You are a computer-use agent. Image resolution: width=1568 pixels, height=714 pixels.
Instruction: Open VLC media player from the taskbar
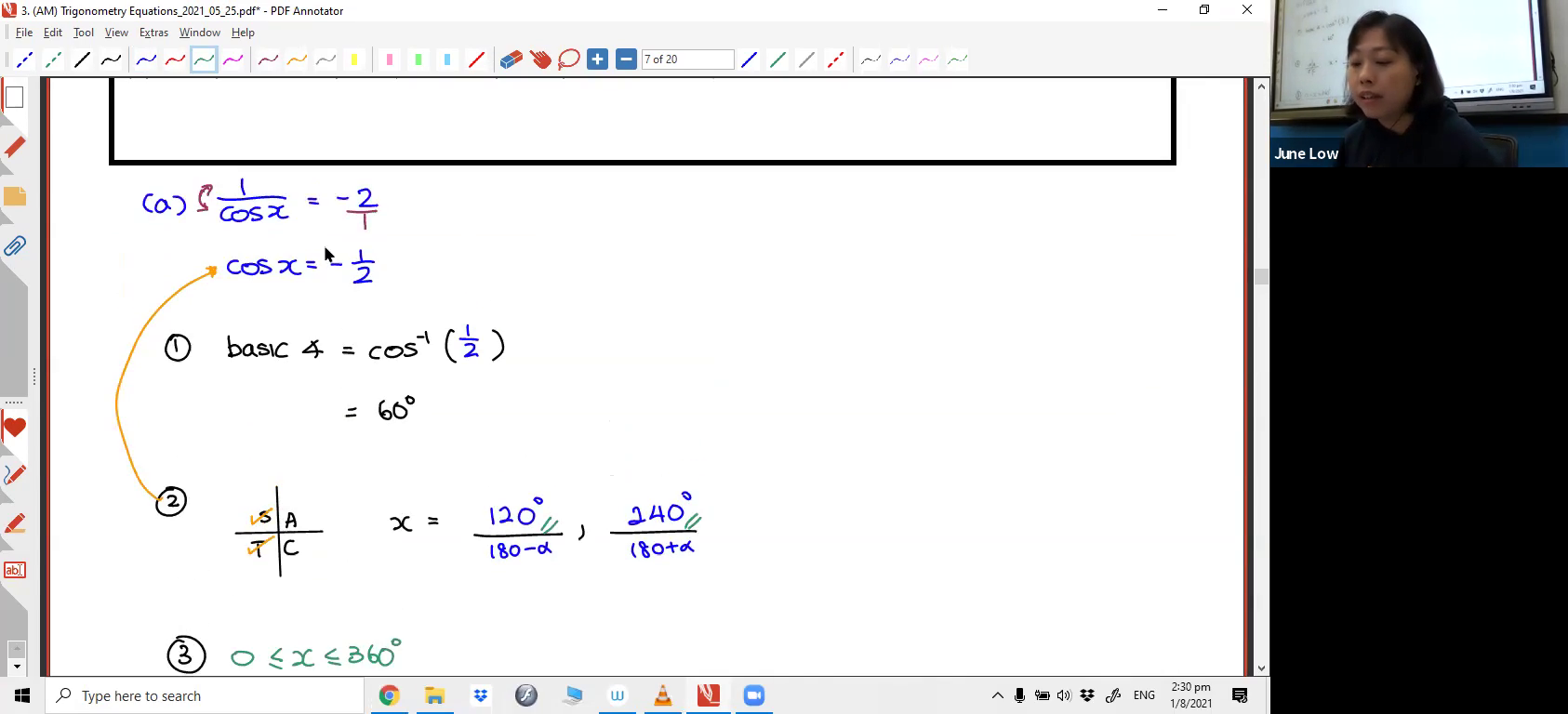662,695
